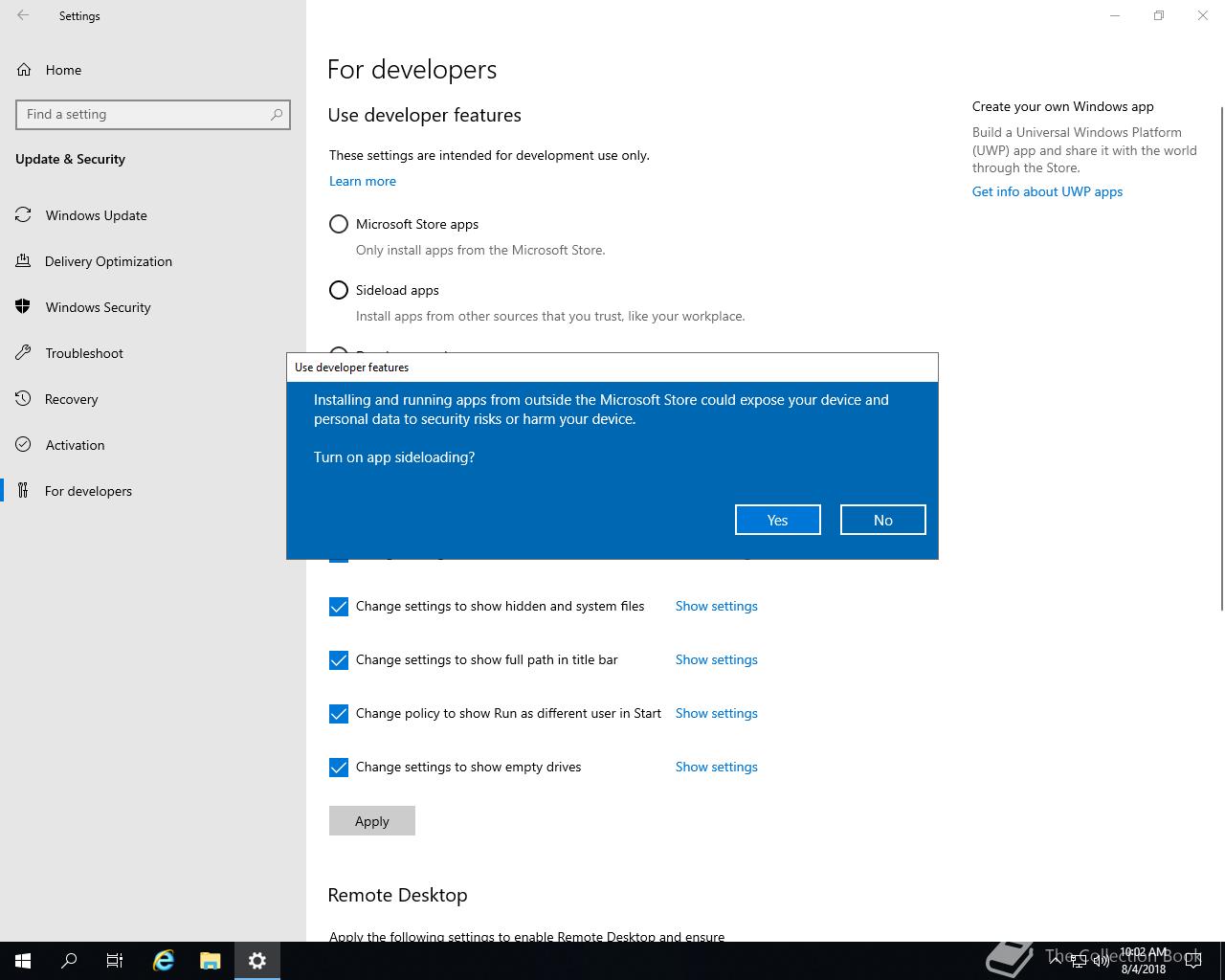
Task: Select Sideload apps radio option
Action: click(339, 290)
